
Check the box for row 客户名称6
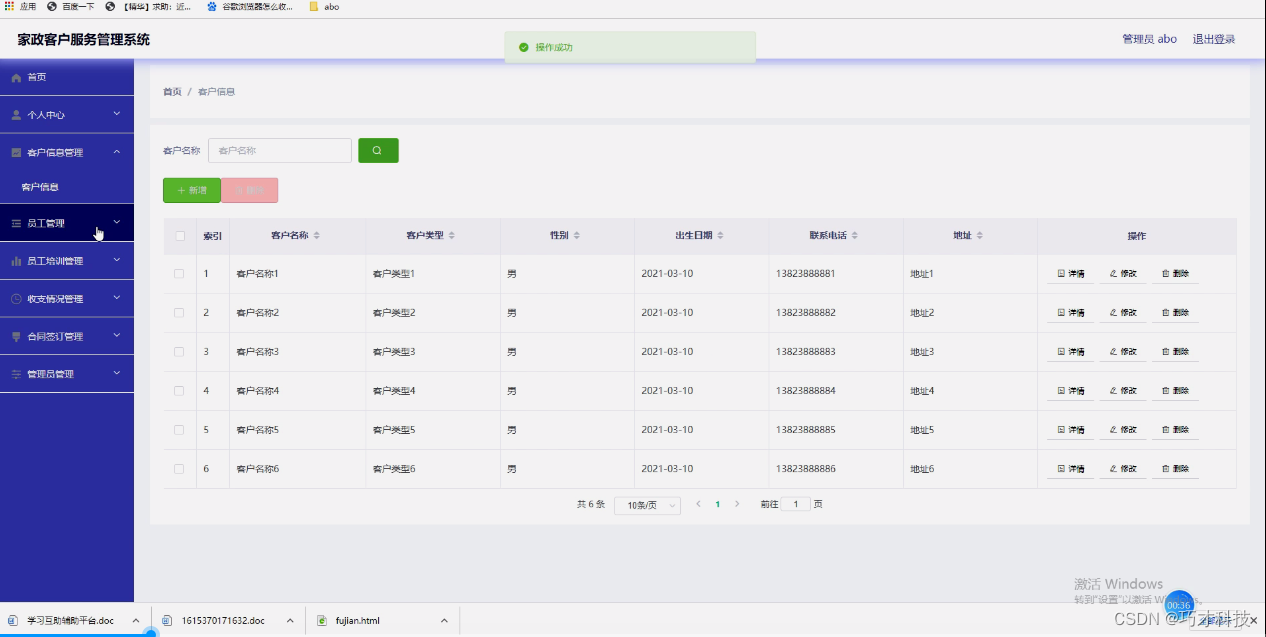180,468
